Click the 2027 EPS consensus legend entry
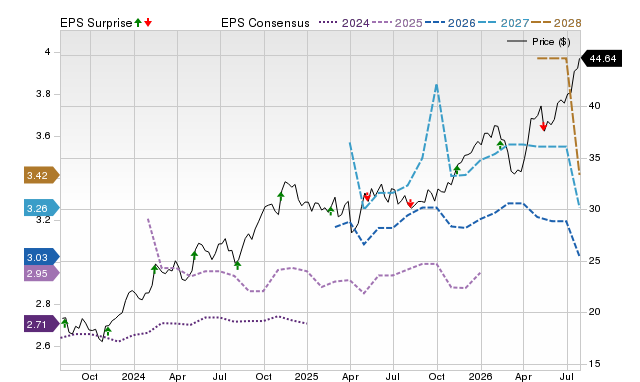This screenshot has height=382, width=640. click(503, 23)
